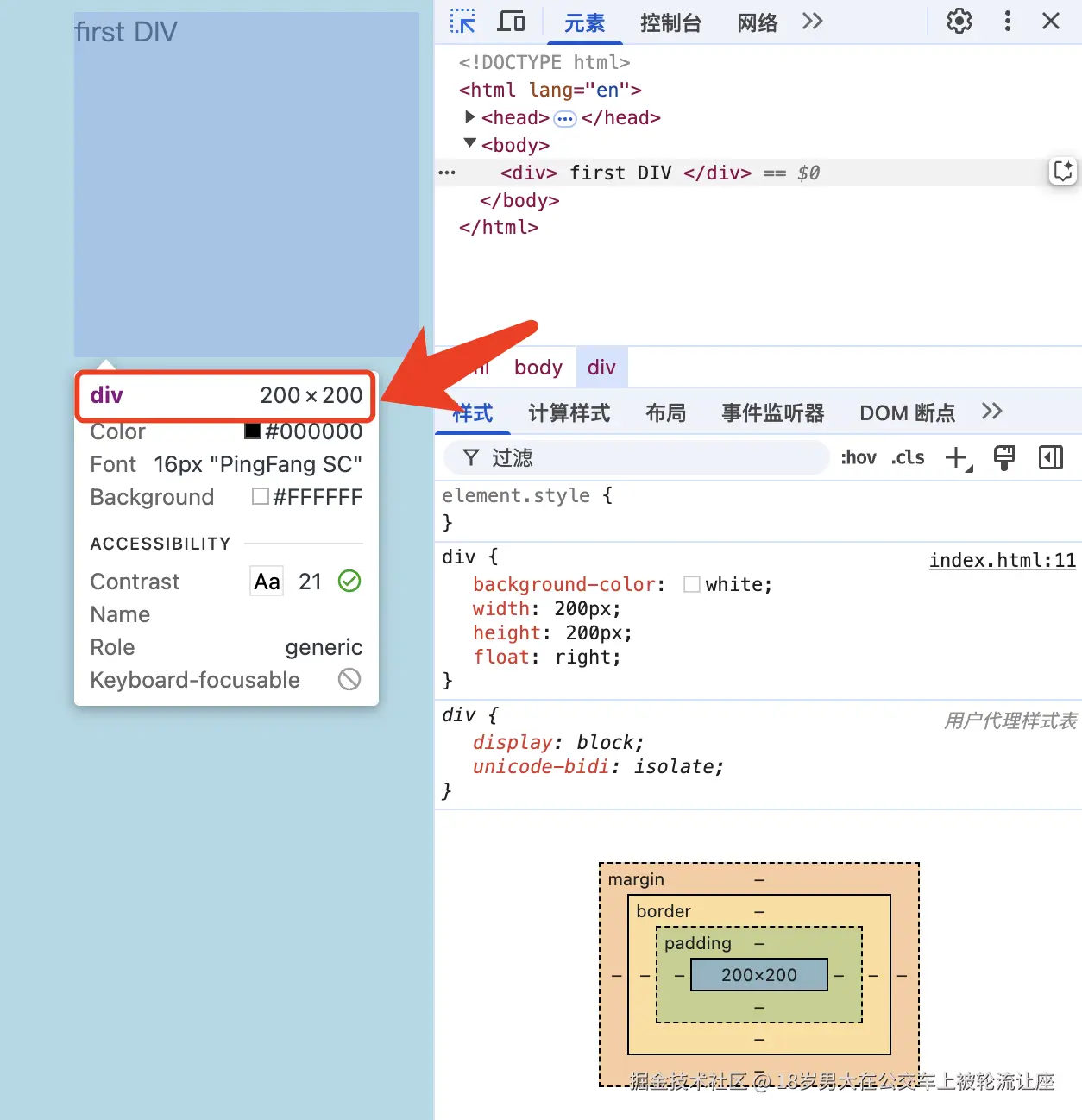
Task: Click the 200×200 content box in box model
Action: [x=759, y=975]
